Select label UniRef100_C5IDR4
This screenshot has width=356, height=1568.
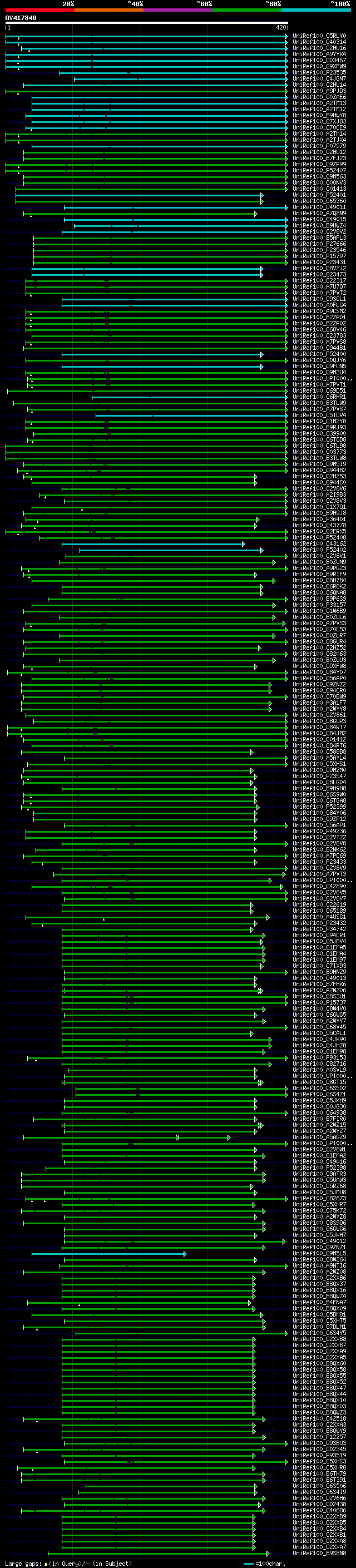(319, 415)
